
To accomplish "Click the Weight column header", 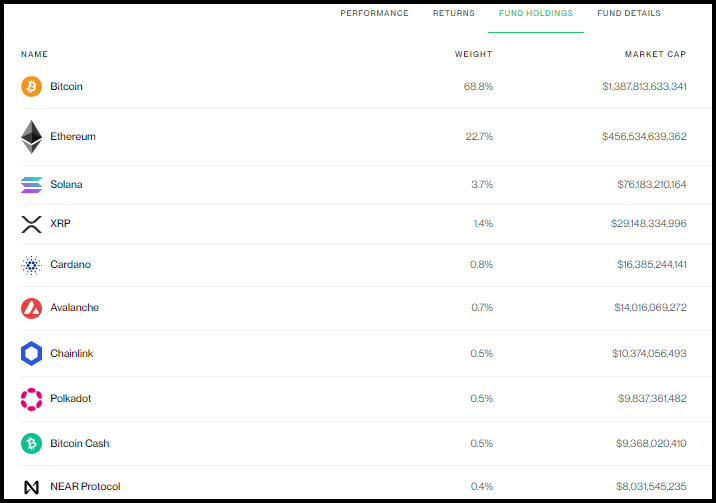I will [x=473, y=54].
